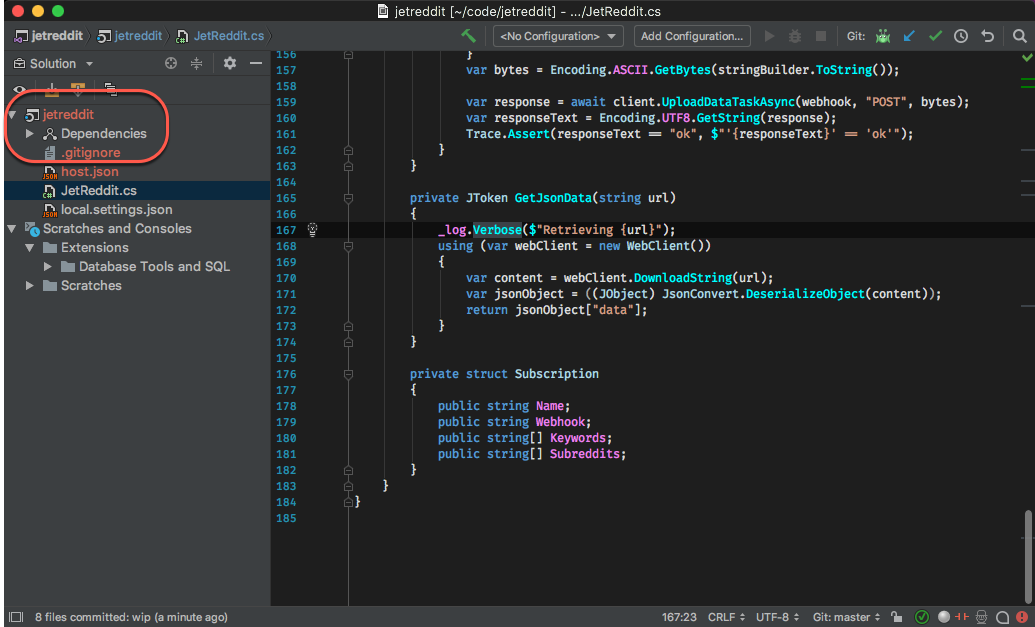
Task: Click the inspector face status bar icon
Action: pyautogui.click(x=982, y=617)
